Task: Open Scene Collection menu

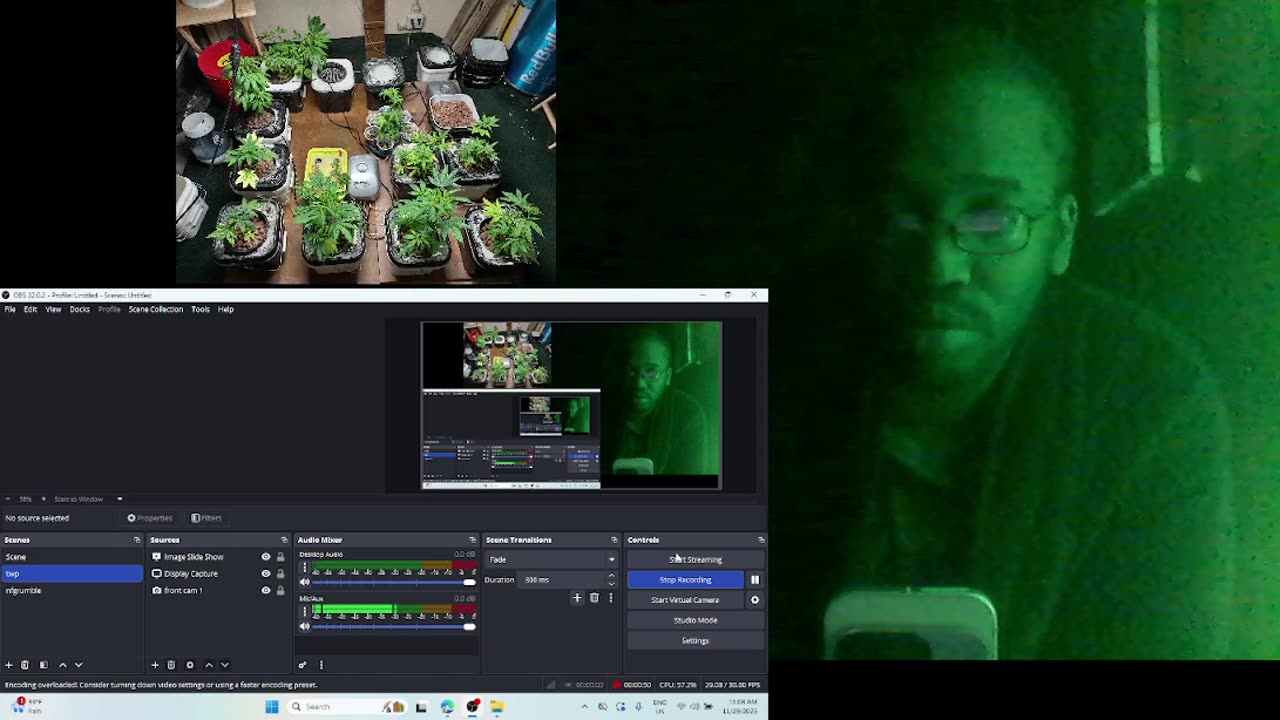Action: tap(156, 310)
